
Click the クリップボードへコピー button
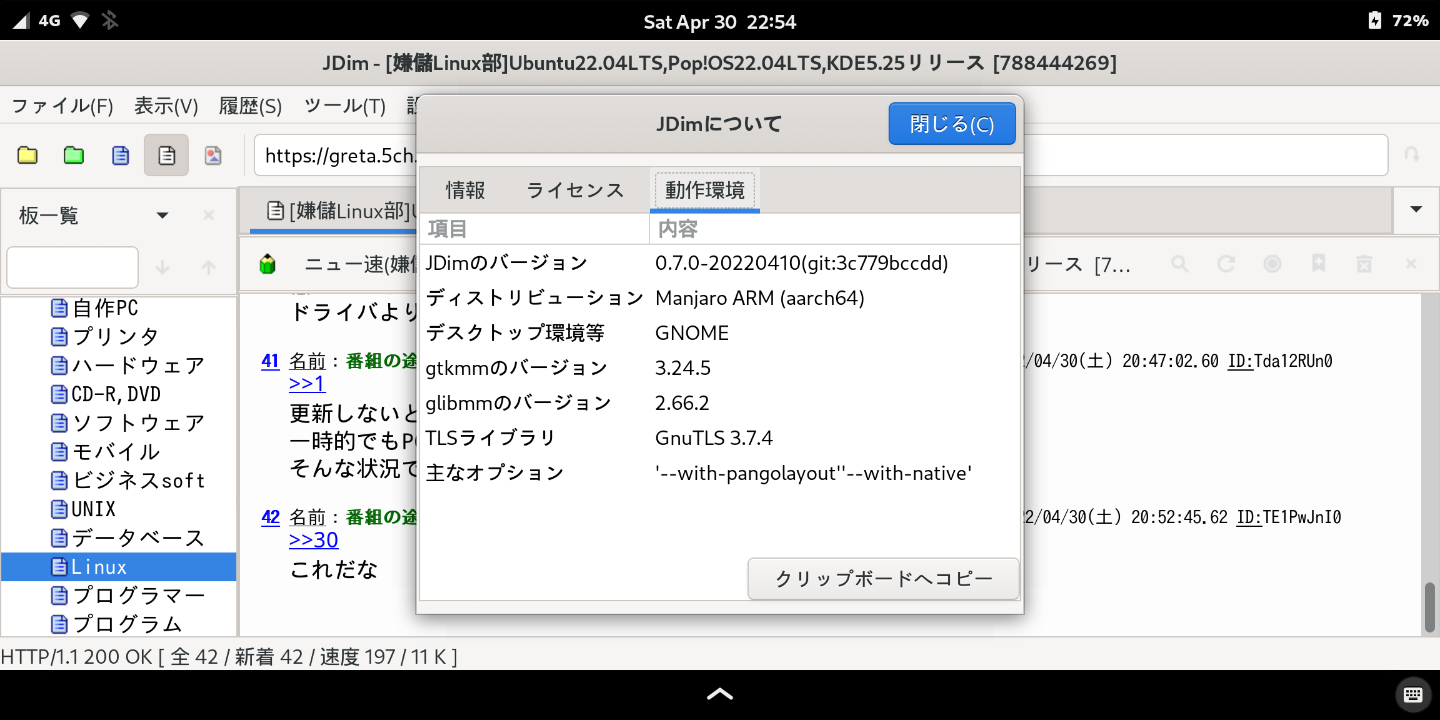[884, 579]
